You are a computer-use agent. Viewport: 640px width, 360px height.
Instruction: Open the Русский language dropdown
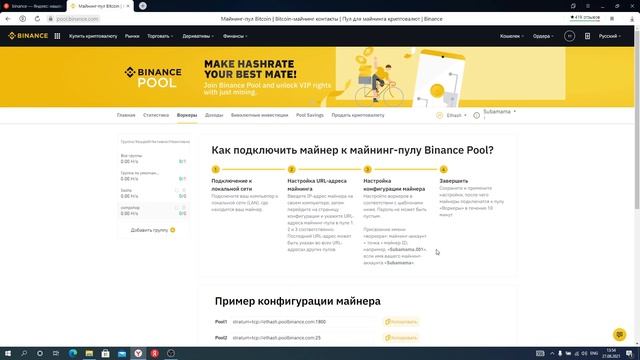tap(610, 36)
